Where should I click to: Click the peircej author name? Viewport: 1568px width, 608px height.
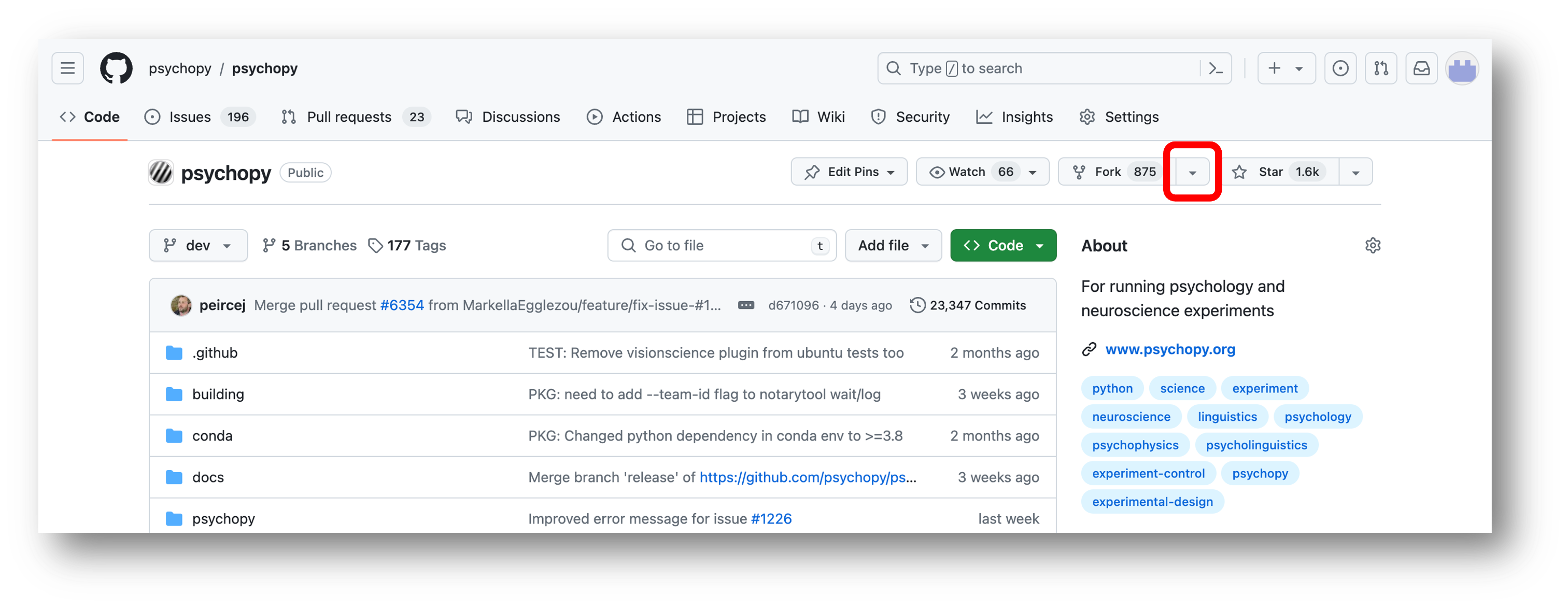click(222, 305)
